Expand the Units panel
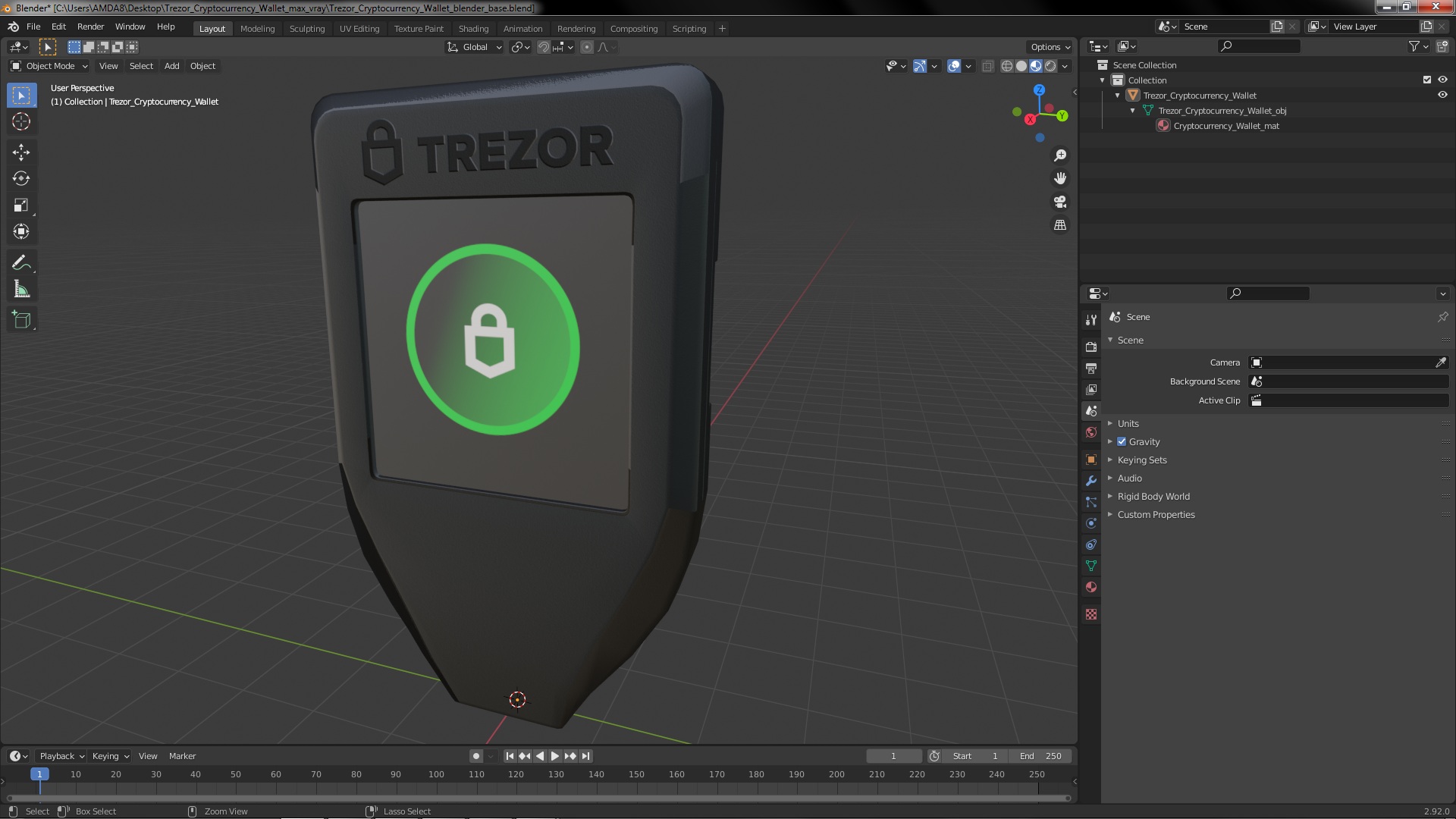Screen dimensions: 1456x819 coord(1128,423)
